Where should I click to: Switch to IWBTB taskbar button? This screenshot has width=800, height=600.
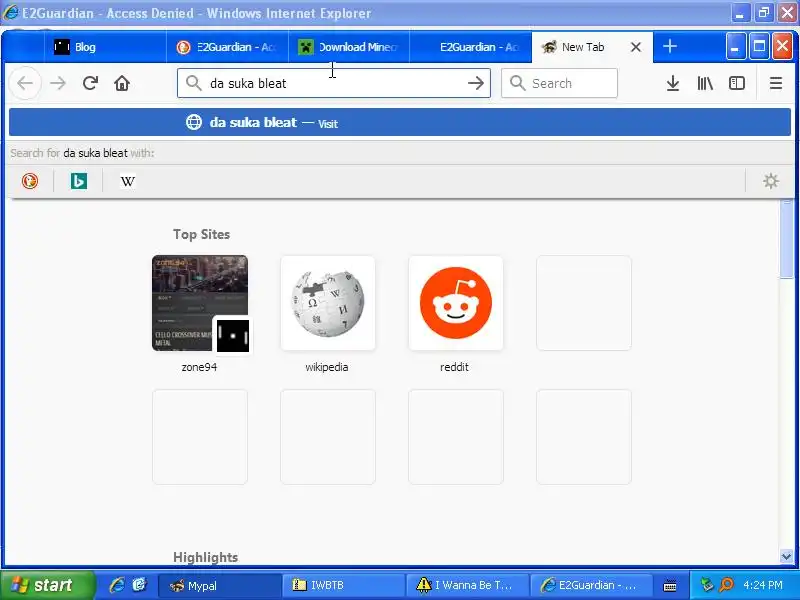pos(343,585)
